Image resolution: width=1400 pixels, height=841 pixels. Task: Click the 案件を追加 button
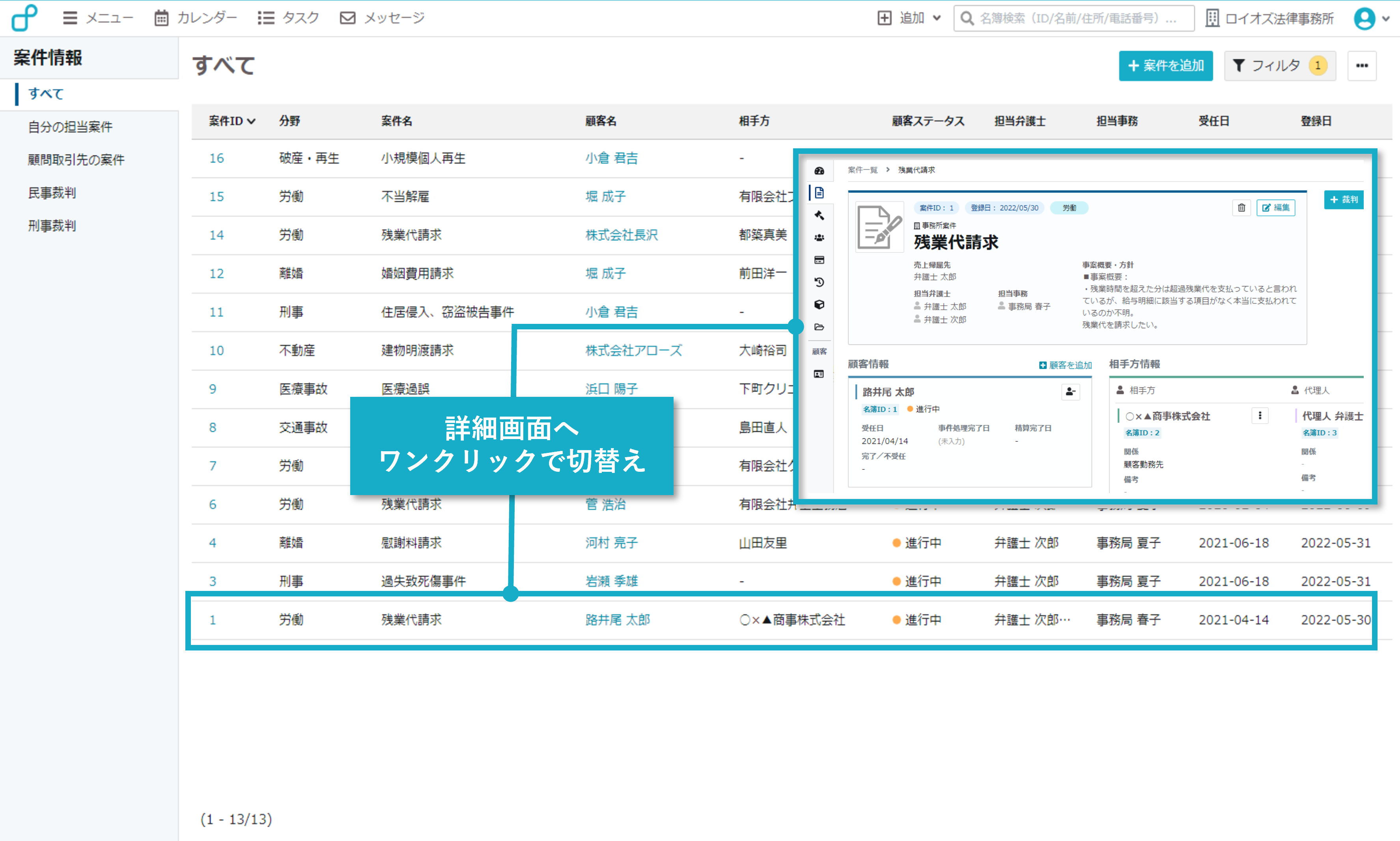tap(1165, 66)
